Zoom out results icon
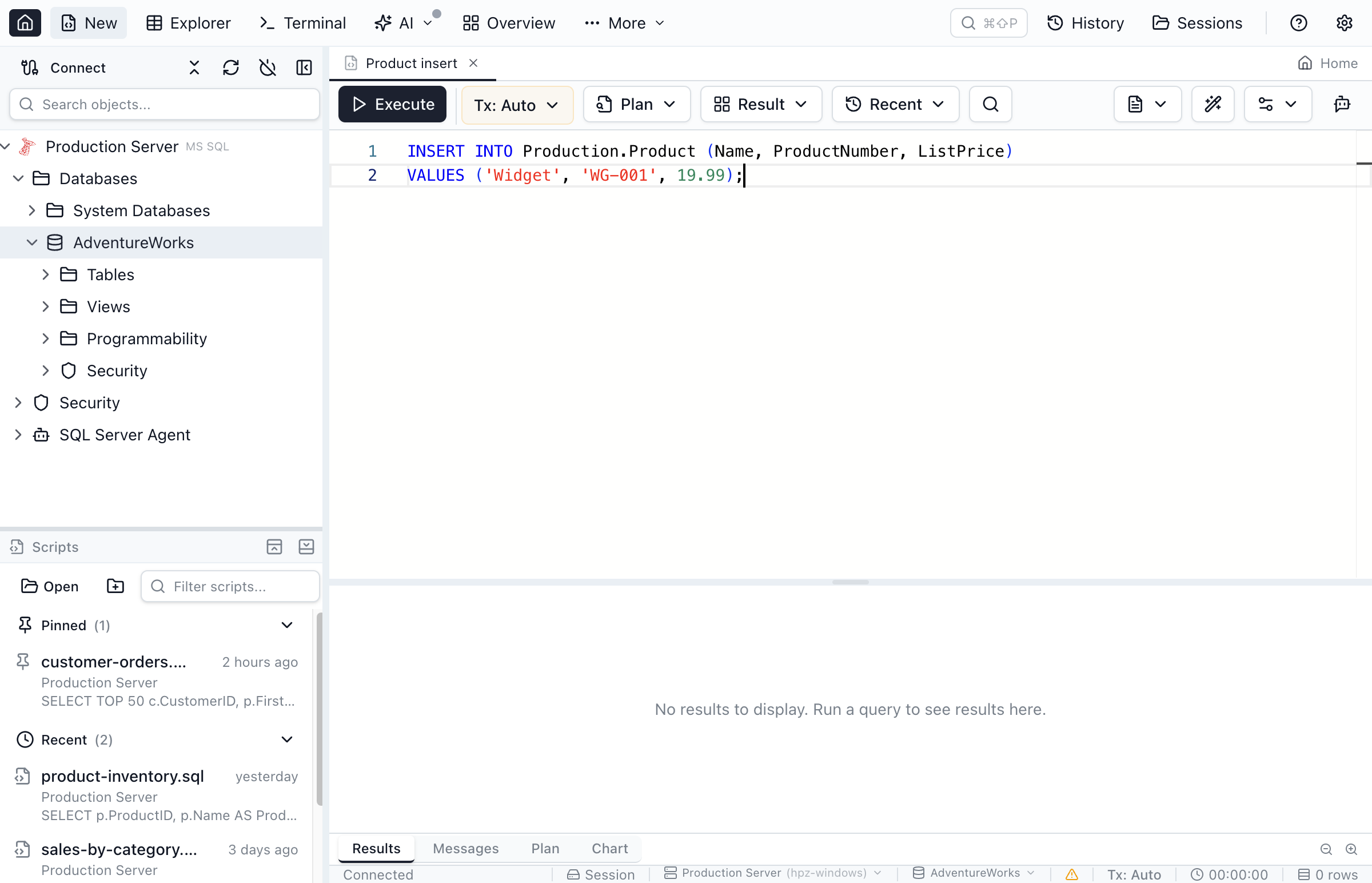The height and width of the screenshot is (883, 1372). point(1326,850)
